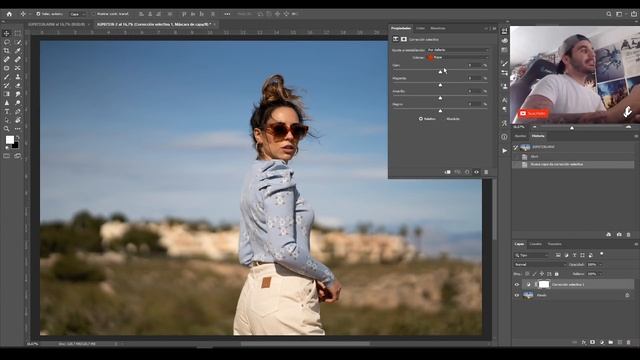The height and width of the screenshot is (360, 640).
Task: Select the Brush tool
Action: (x=7, y=77)
